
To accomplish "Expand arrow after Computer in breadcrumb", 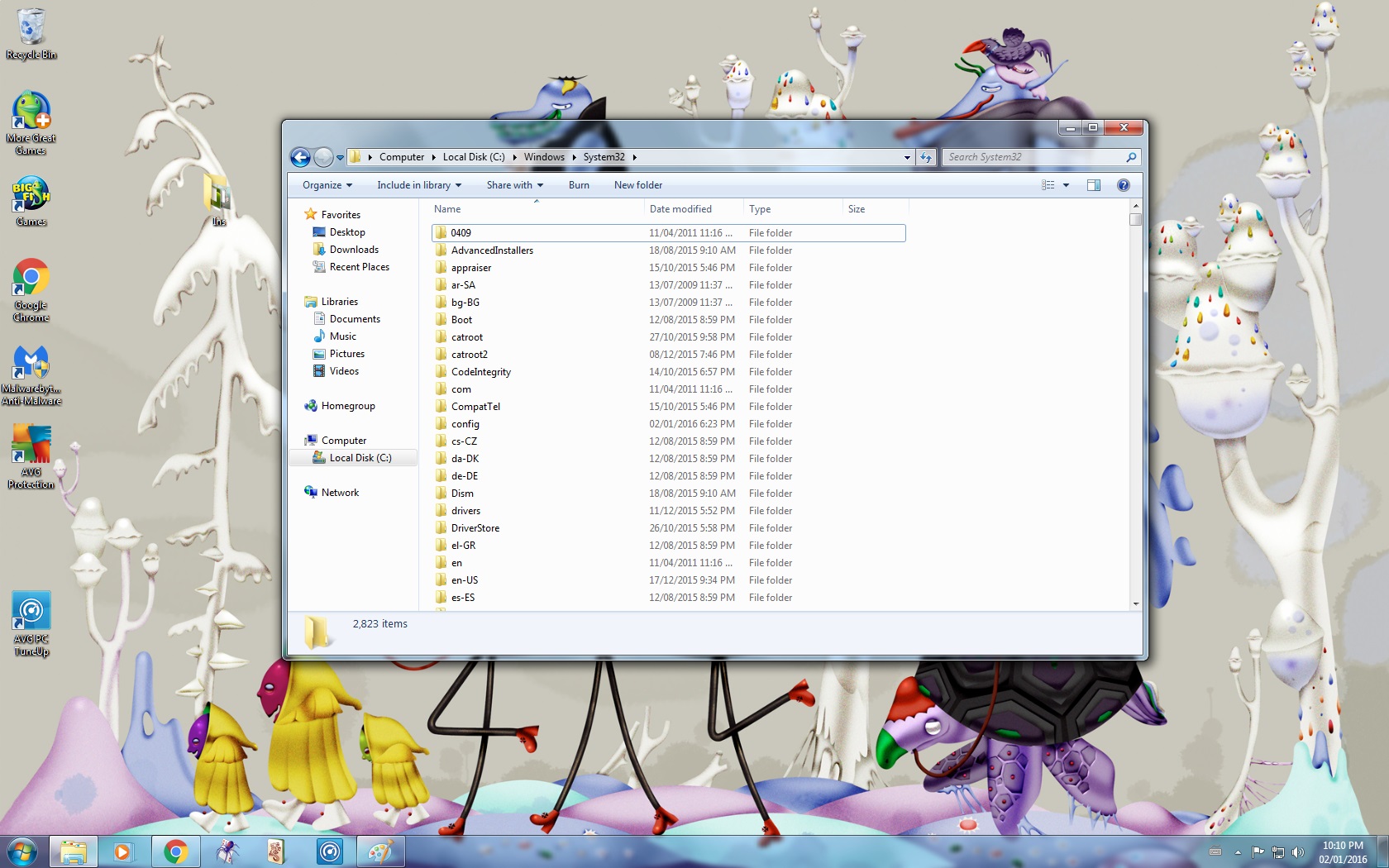I will tap(433, 157).
